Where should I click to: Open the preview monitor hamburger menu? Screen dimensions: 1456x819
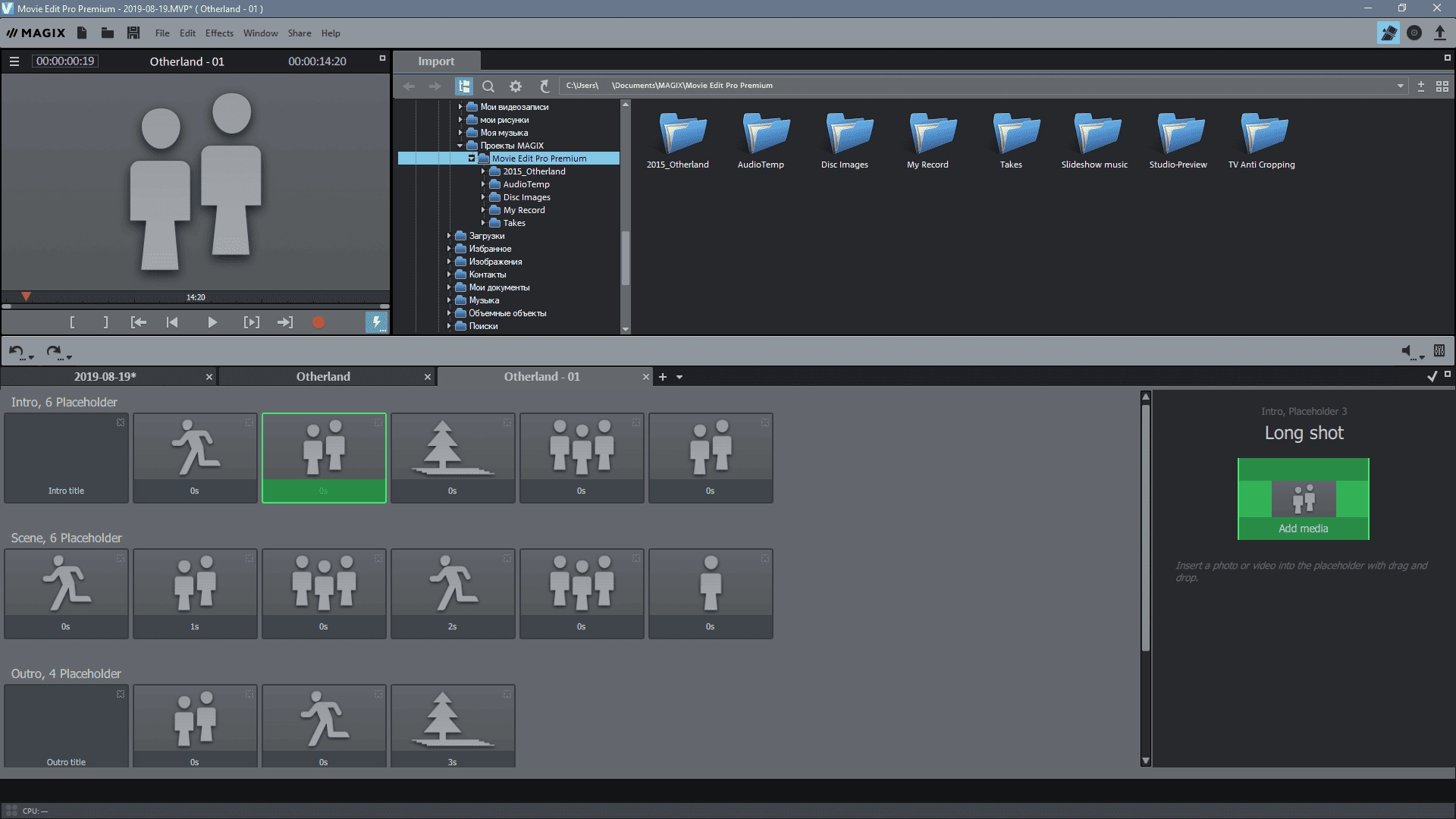point(14,61)
